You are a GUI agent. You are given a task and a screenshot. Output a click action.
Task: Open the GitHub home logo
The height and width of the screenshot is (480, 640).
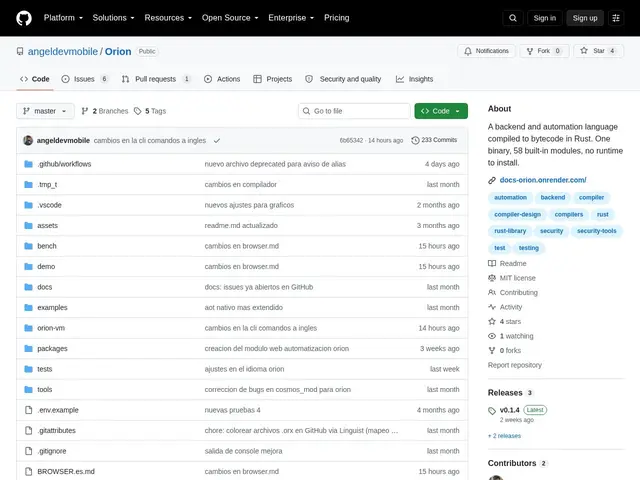coord(24,18)
